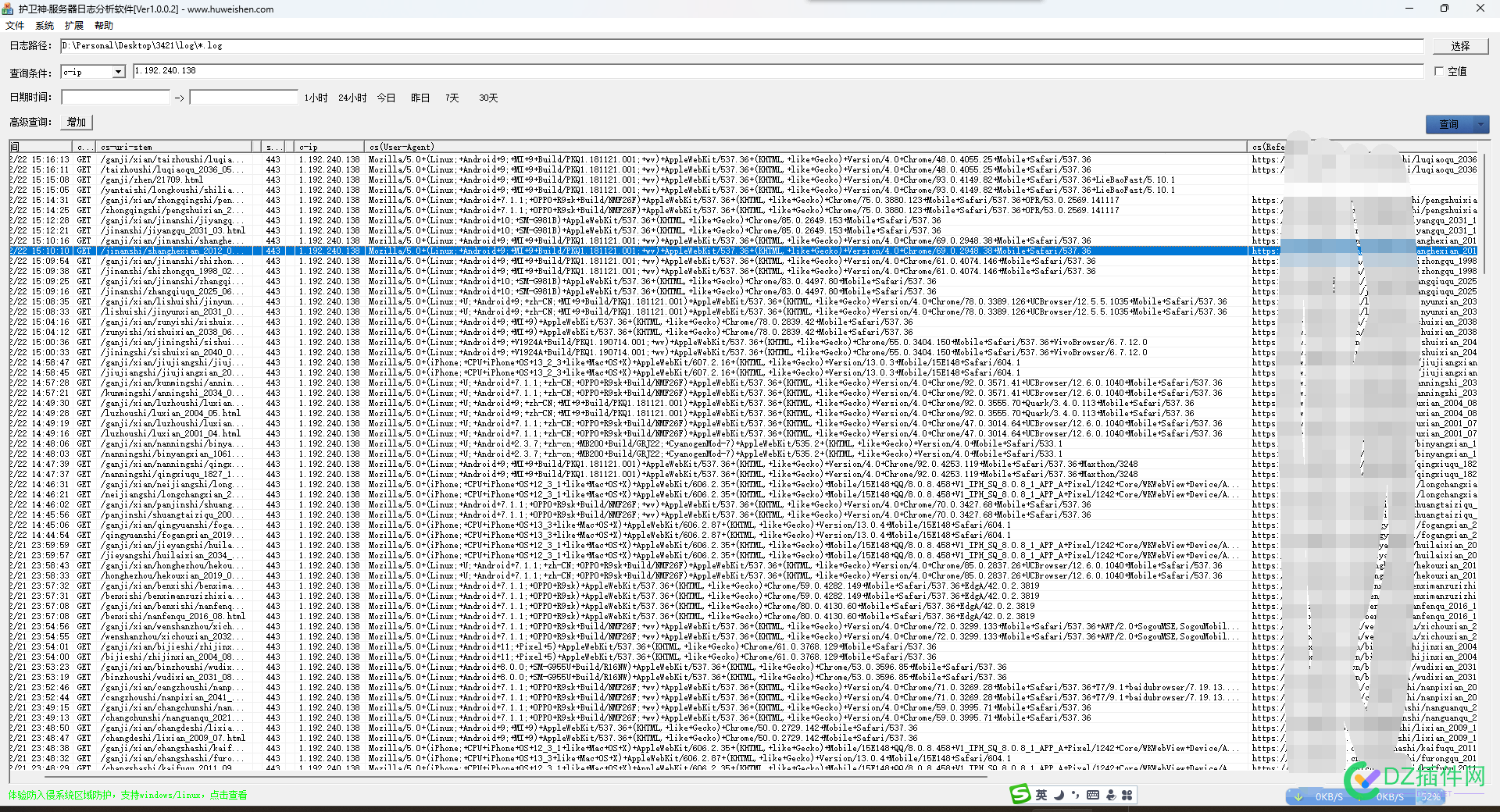Click the Sogou punctuation toggle icon
The image size is (1500, 812).
1076,795
